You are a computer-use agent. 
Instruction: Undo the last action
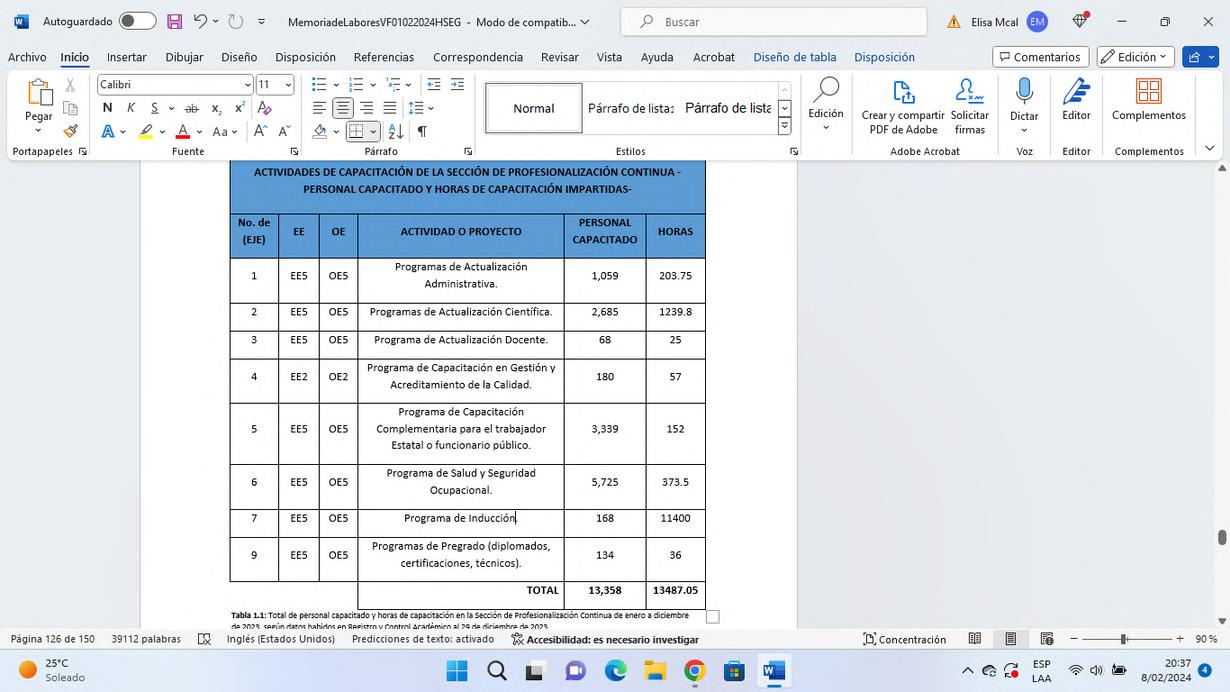[x=201, y=21]
